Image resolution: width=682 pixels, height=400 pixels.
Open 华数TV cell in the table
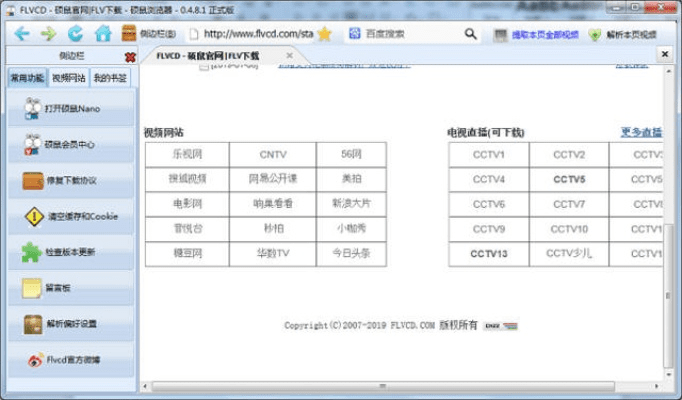[x=273, y=253]
